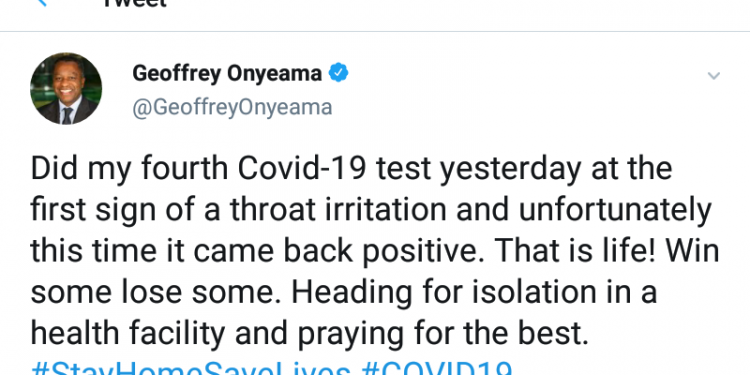This screenshot has height=375, width=750.
Task: Click "praying for the best" text
Action: pos(440,334)
